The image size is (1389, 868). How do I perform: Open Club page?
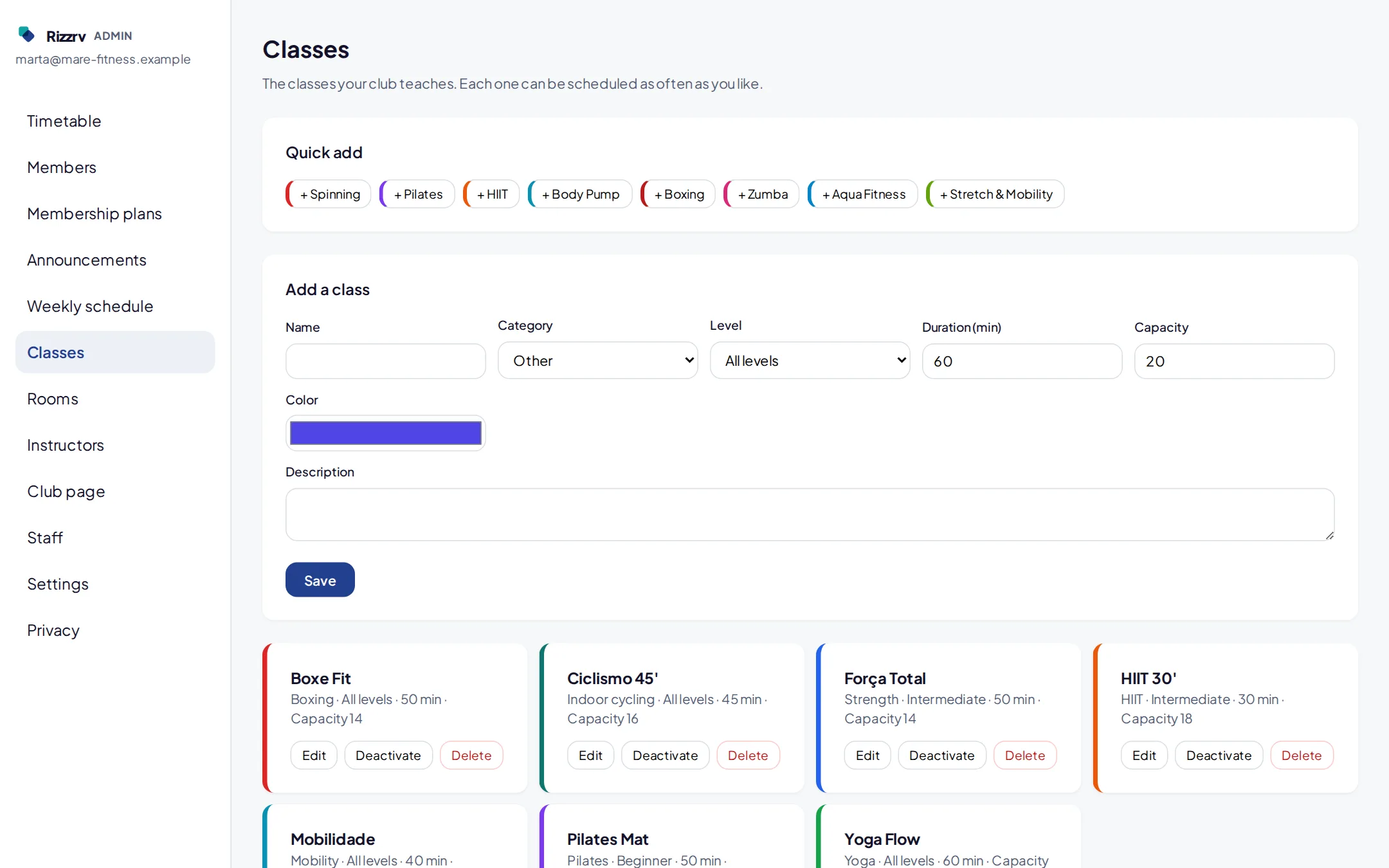click(x=115, y=491)
